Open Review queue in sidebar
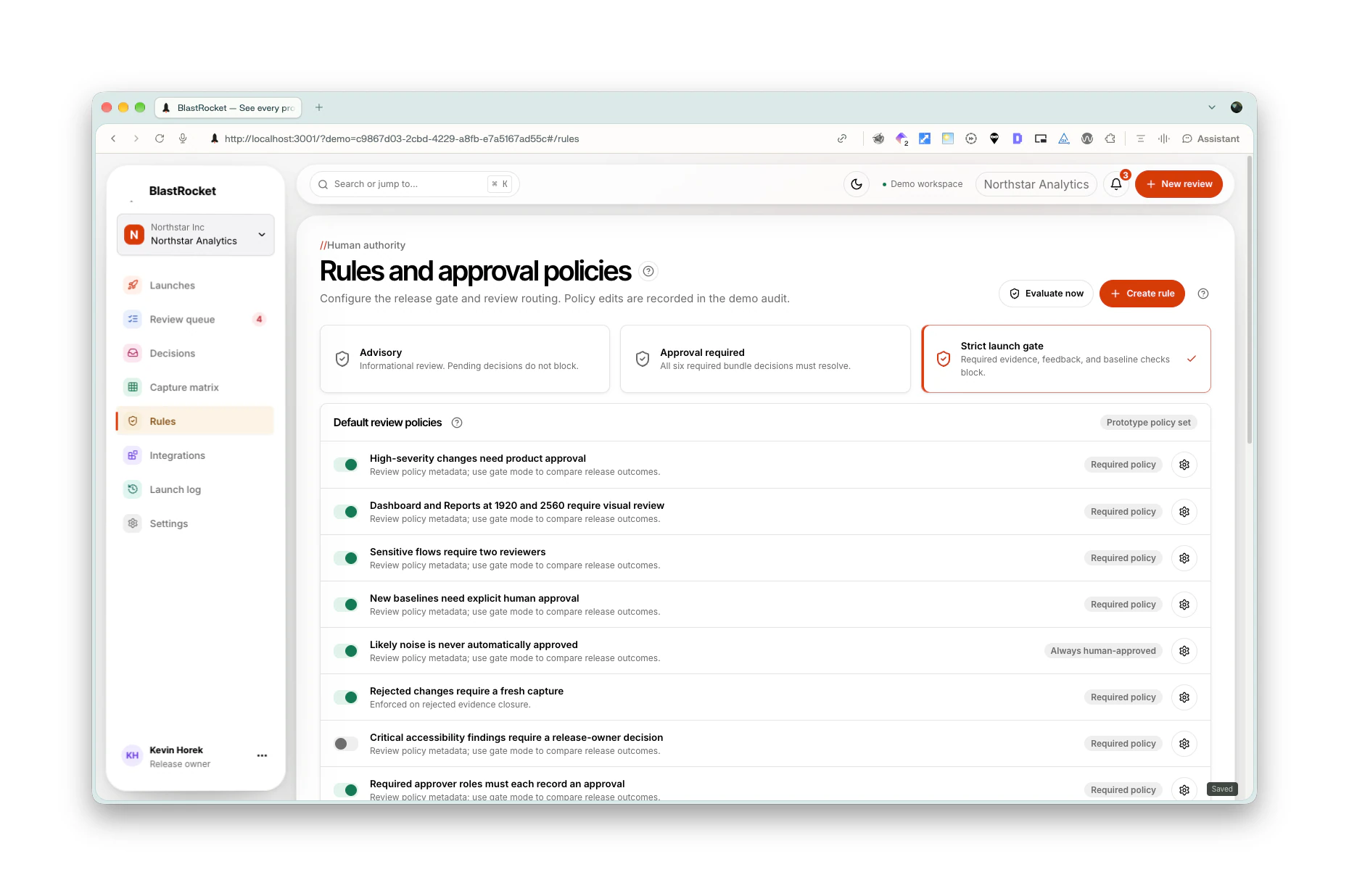Viewport: 1349px width, 896px height. [196, 320]
